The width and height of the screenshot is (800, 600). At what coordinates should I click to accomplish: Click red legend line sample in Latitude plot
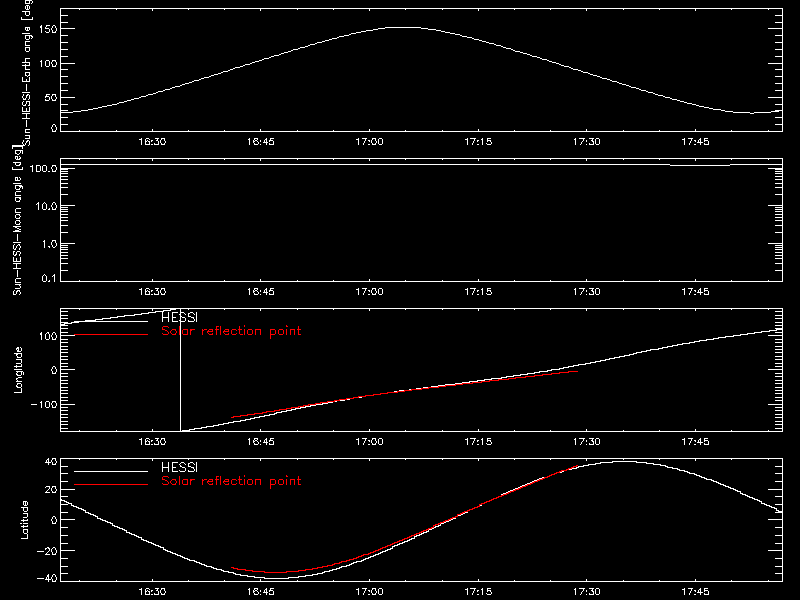[111, 485]
